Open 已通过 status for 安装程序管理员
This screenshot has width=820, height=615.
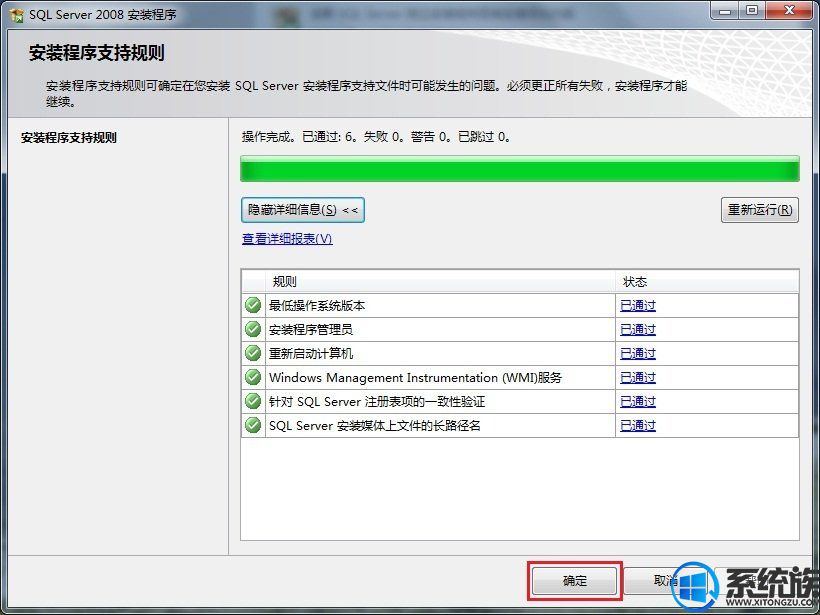tap(637, 329)
